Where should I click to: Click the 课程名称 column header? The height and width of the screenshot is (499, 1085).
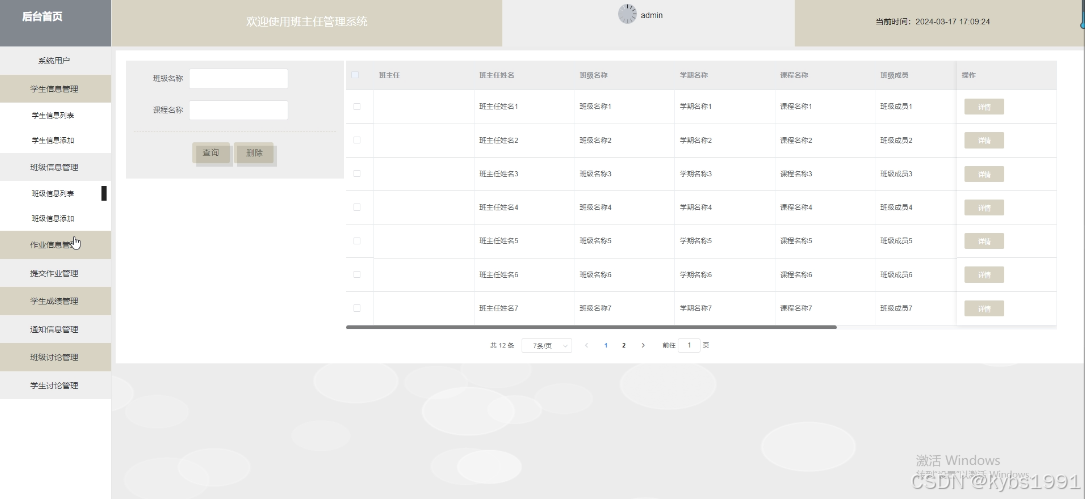point(794,75)
